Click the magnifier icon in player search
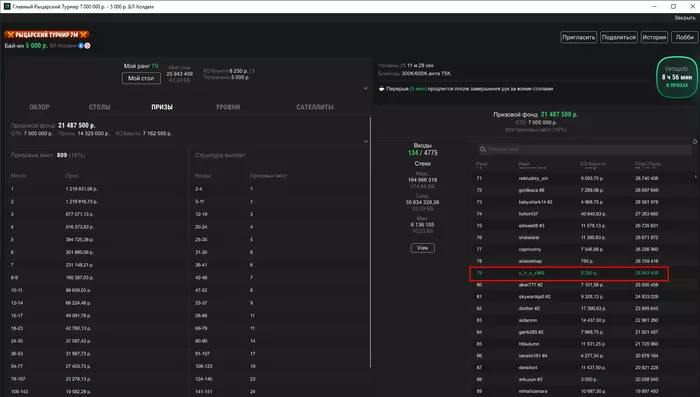The height and width of the screenshot is (397, 700). click(x=483, y=149)
